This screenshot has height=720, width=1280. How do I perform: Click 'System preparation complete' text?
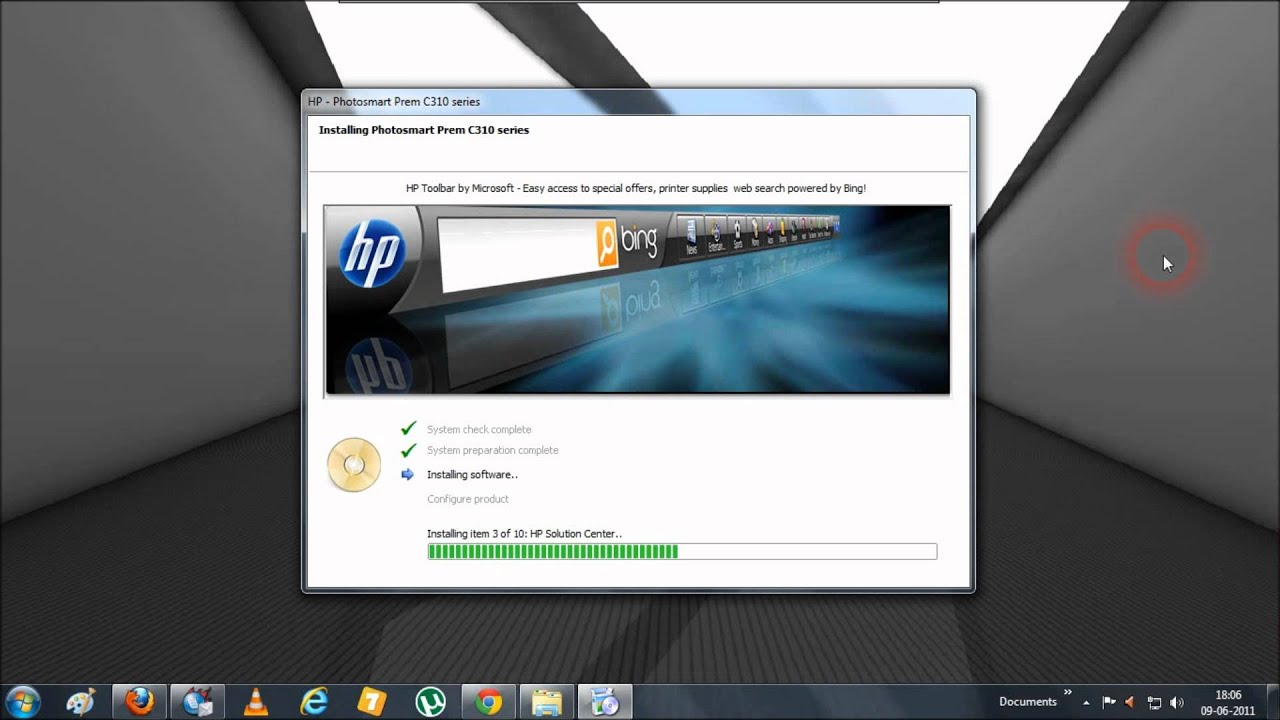(493, 450)
